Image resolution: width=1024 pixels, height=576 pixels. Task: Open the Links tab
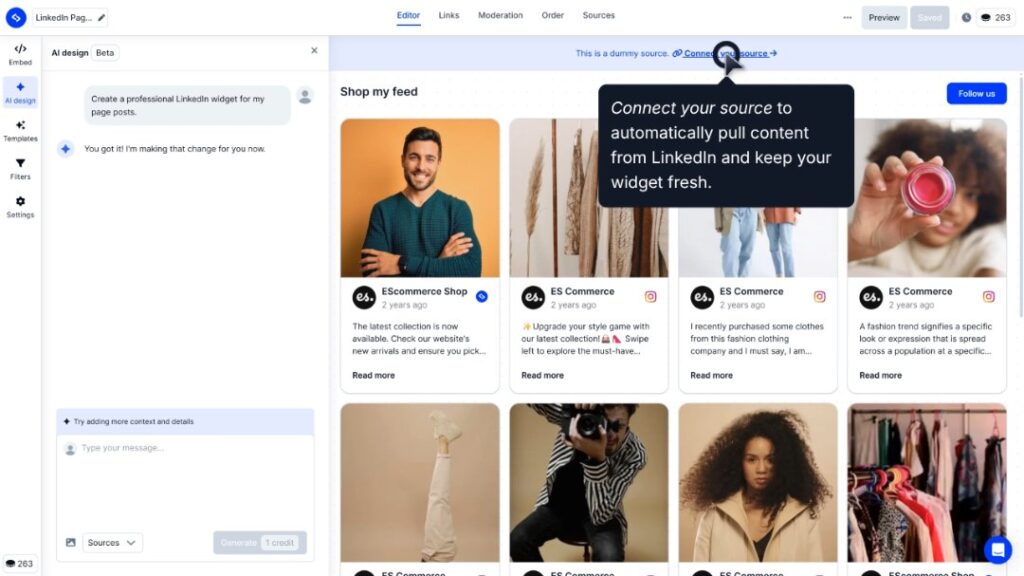point(448,15)
